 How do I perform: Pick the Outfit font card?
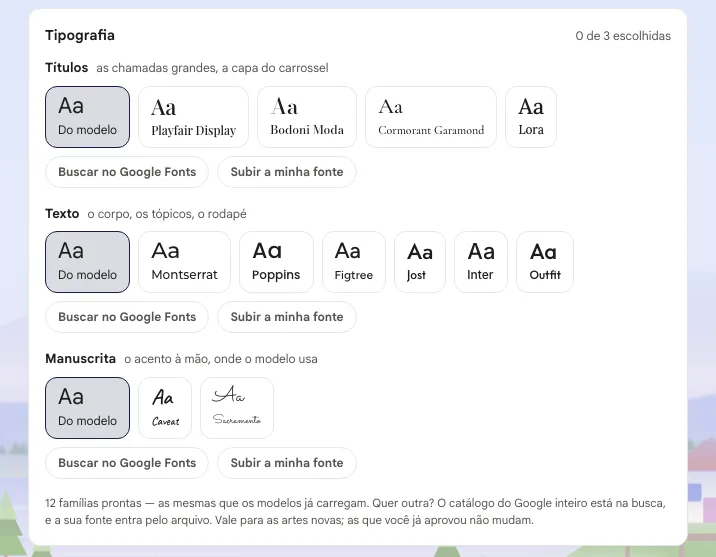point(545,262)
